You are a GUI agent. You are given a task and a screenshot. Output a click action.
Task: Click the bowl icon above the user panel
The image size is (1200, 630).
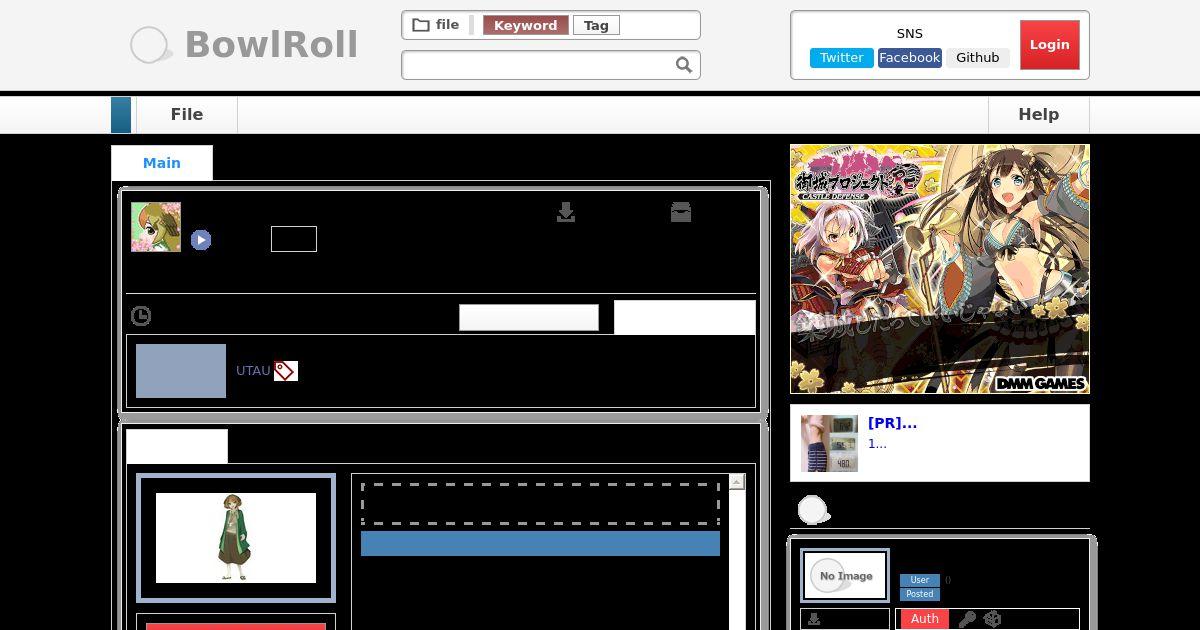tap(813, 510)
